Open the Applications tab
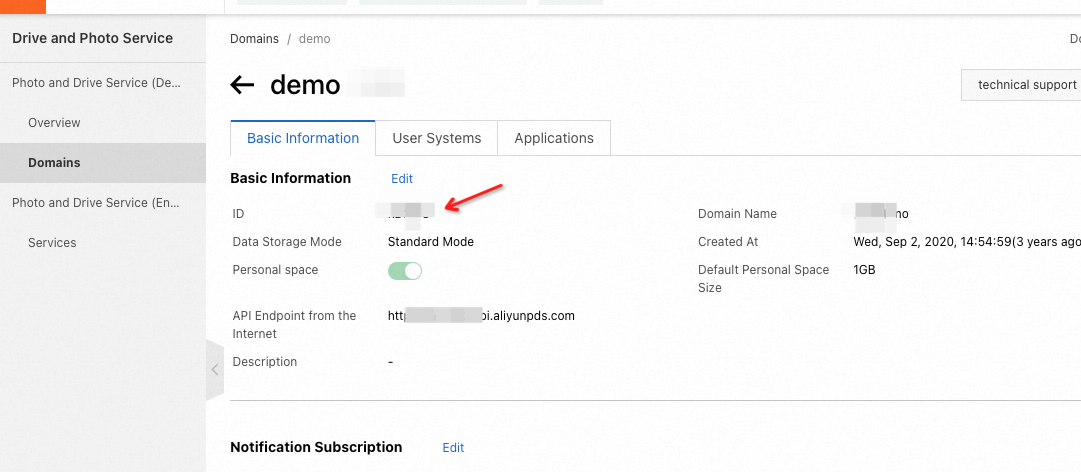 [x=554, y=139]
